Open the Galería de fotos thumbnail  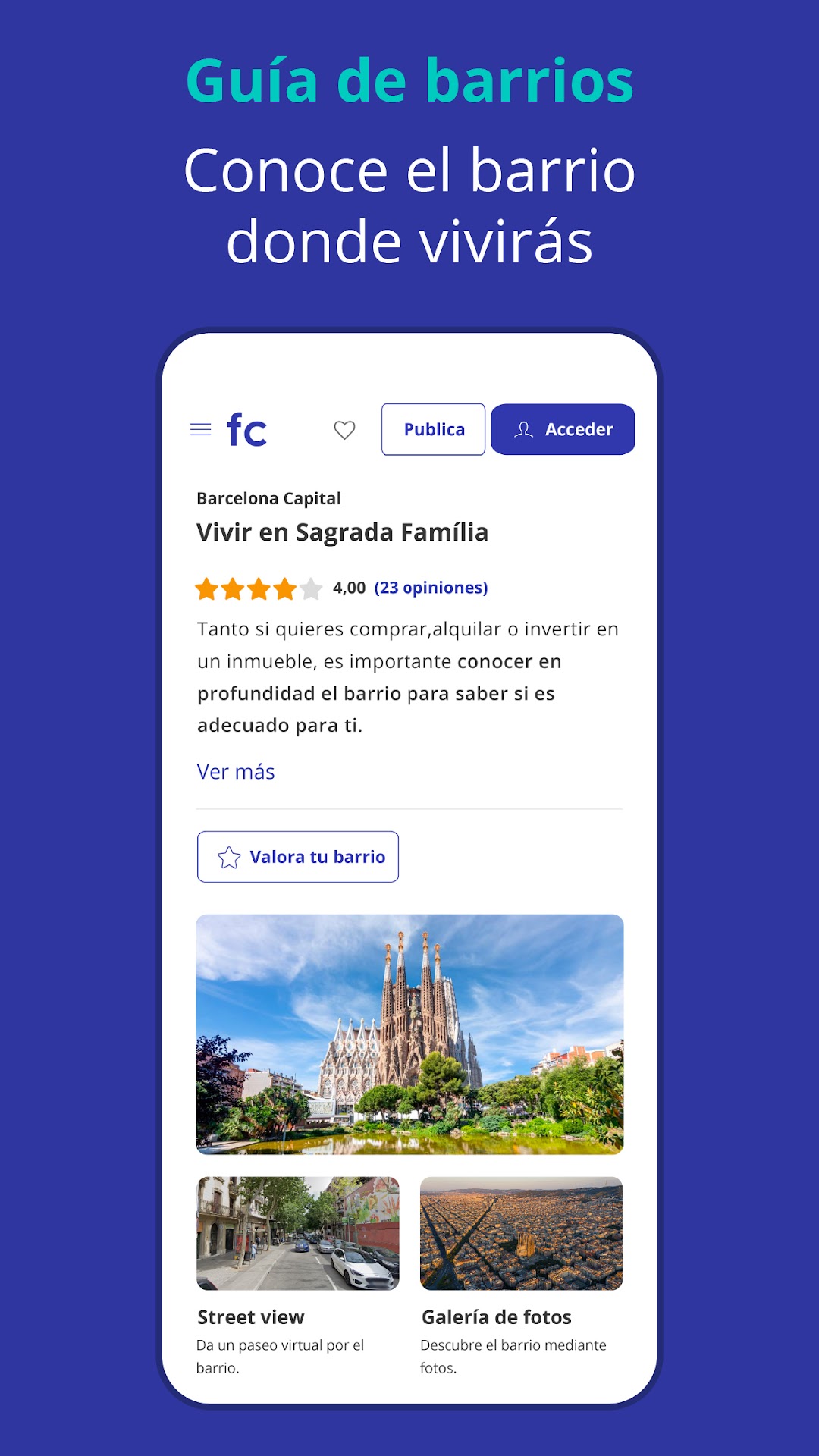pos(522,1233)
